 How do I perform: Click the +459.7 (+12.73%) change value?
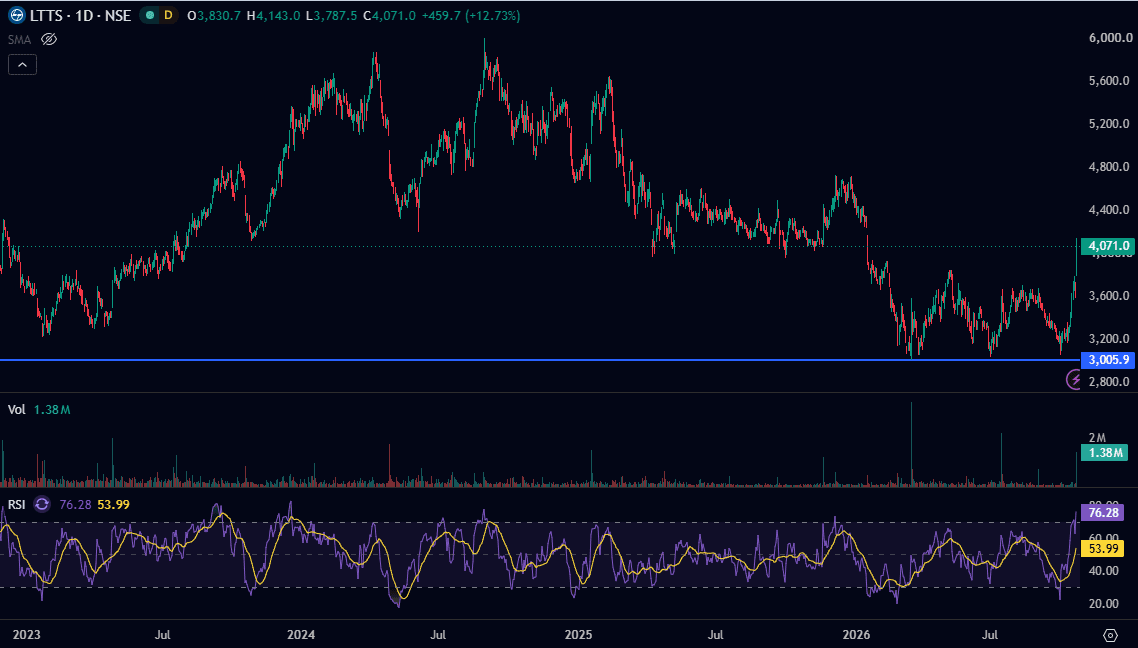470,15
